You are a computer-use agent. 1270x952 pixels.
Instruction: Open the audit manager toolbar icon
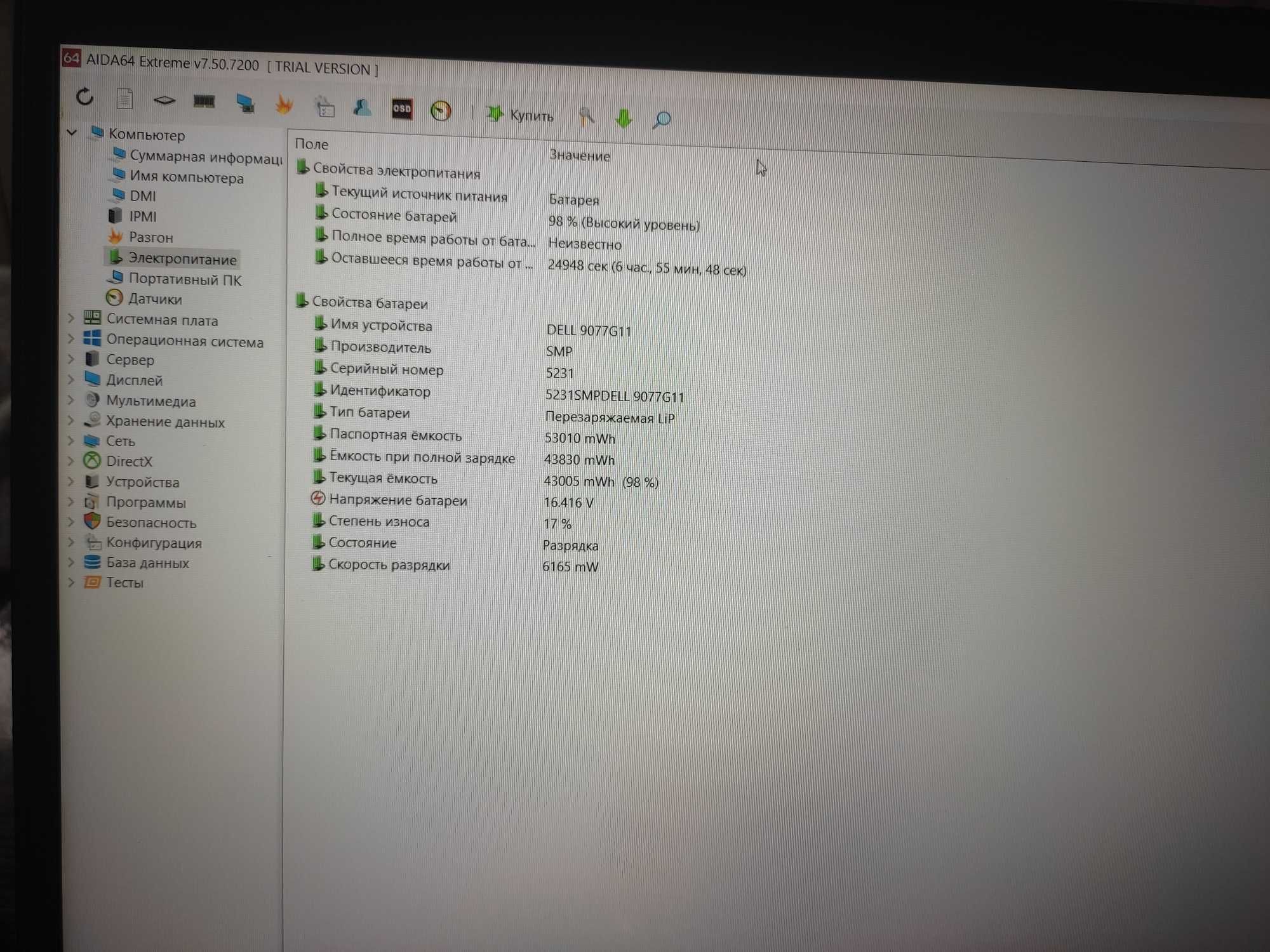(324, 106)
